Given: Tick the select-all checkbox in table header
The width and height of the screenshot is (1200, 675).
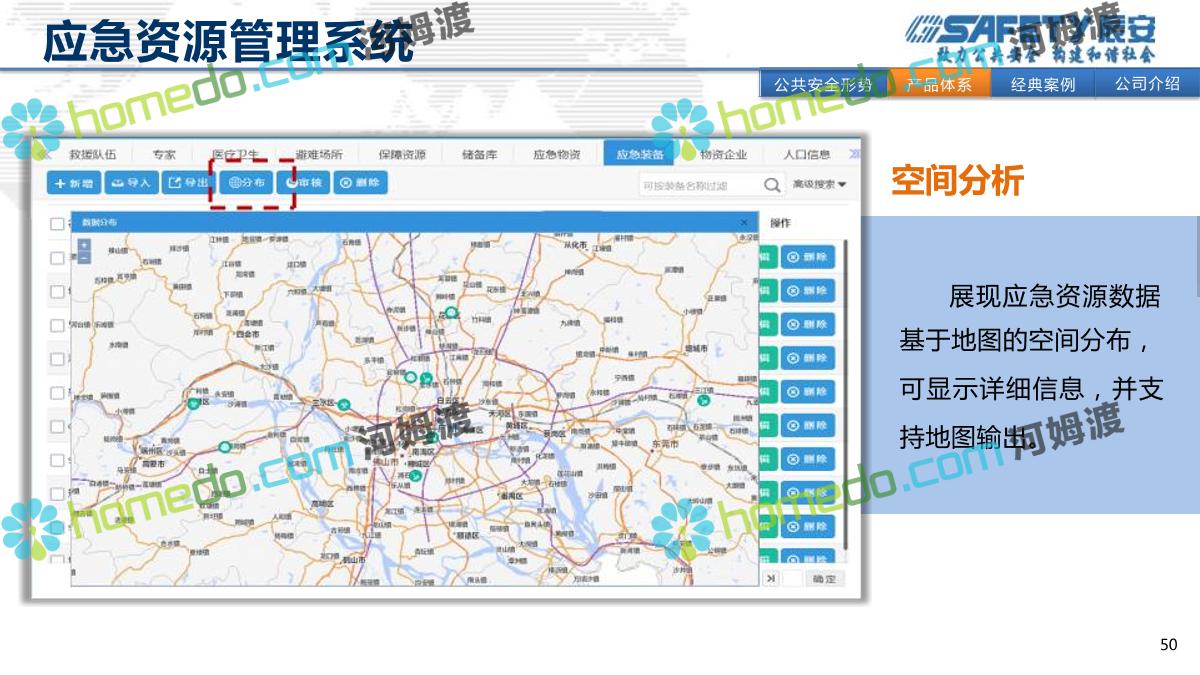Looking at the screenshot, I should [57, 224].
